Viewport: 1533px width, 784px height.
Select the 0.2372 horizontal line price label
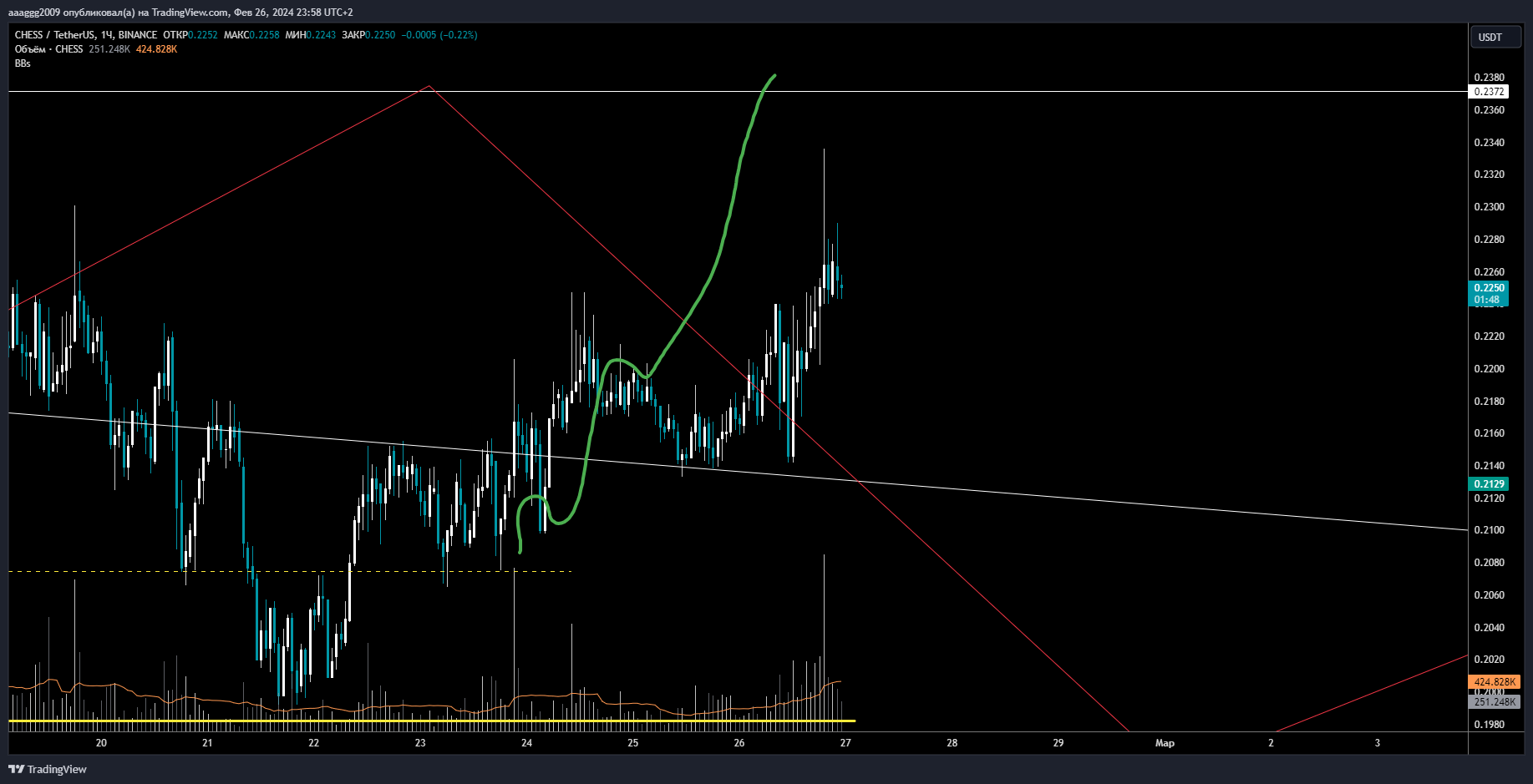tap(1489, 92)
